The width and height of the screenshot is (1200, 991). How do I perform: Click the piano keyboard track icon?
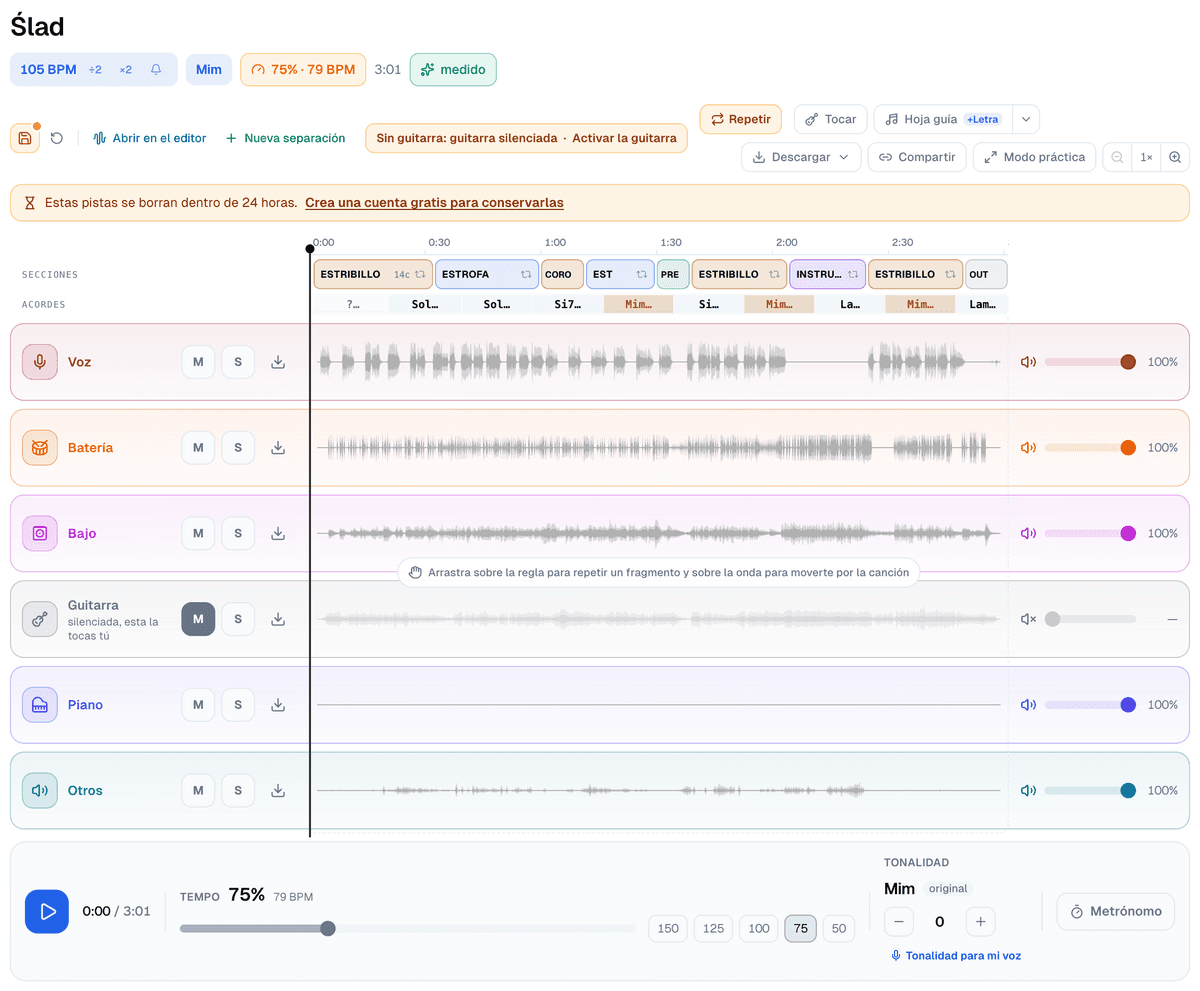(x=40, y=705)
